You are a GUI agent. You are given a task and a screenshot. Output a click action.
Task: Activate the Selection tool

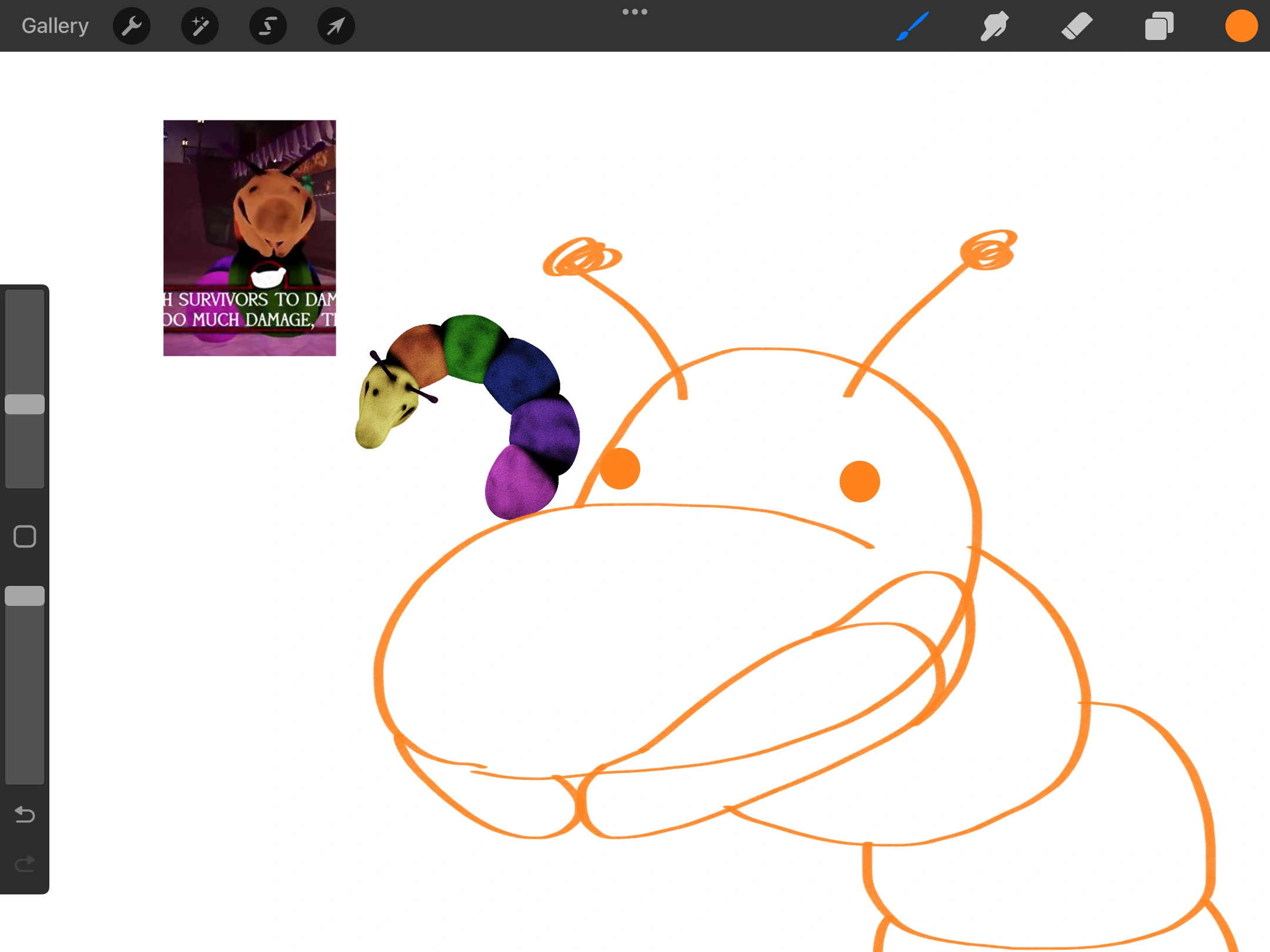click(x=268, y=26)
